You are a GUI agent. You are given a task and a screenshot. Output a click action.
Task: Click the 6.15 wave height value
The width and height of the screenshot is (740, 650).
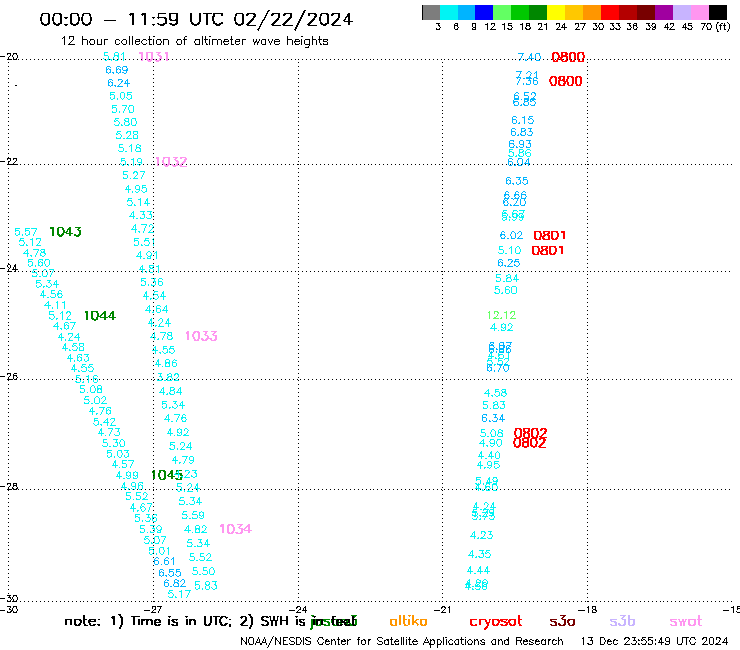(x=522, y=120)
